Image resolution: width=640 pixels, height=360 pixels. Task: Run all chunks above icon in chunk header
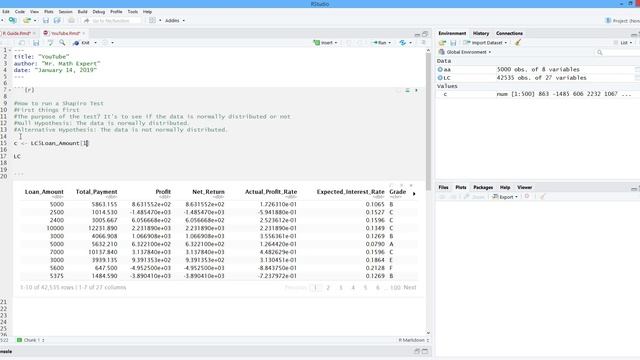click(407, 90)
